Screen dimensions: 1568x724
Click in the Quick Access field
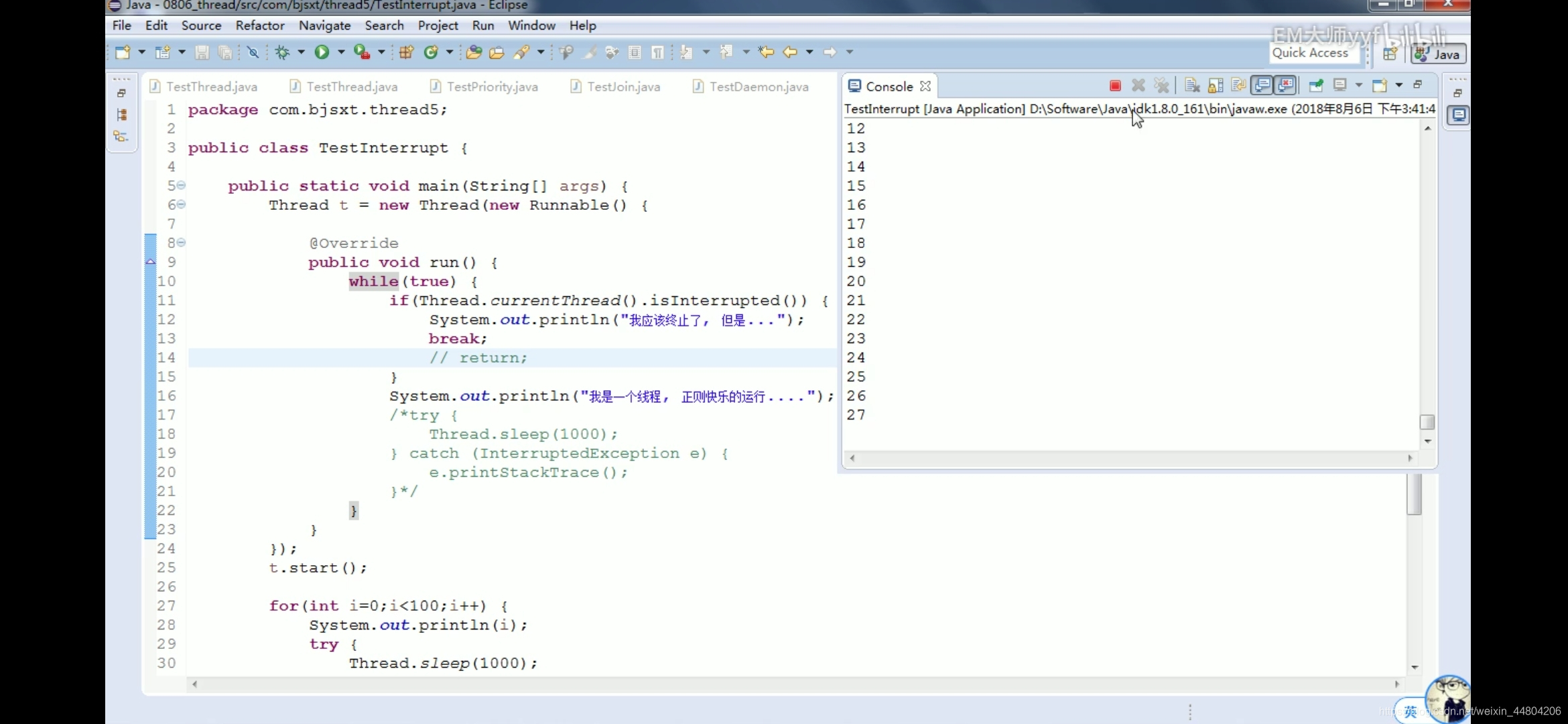(1311, 53)
